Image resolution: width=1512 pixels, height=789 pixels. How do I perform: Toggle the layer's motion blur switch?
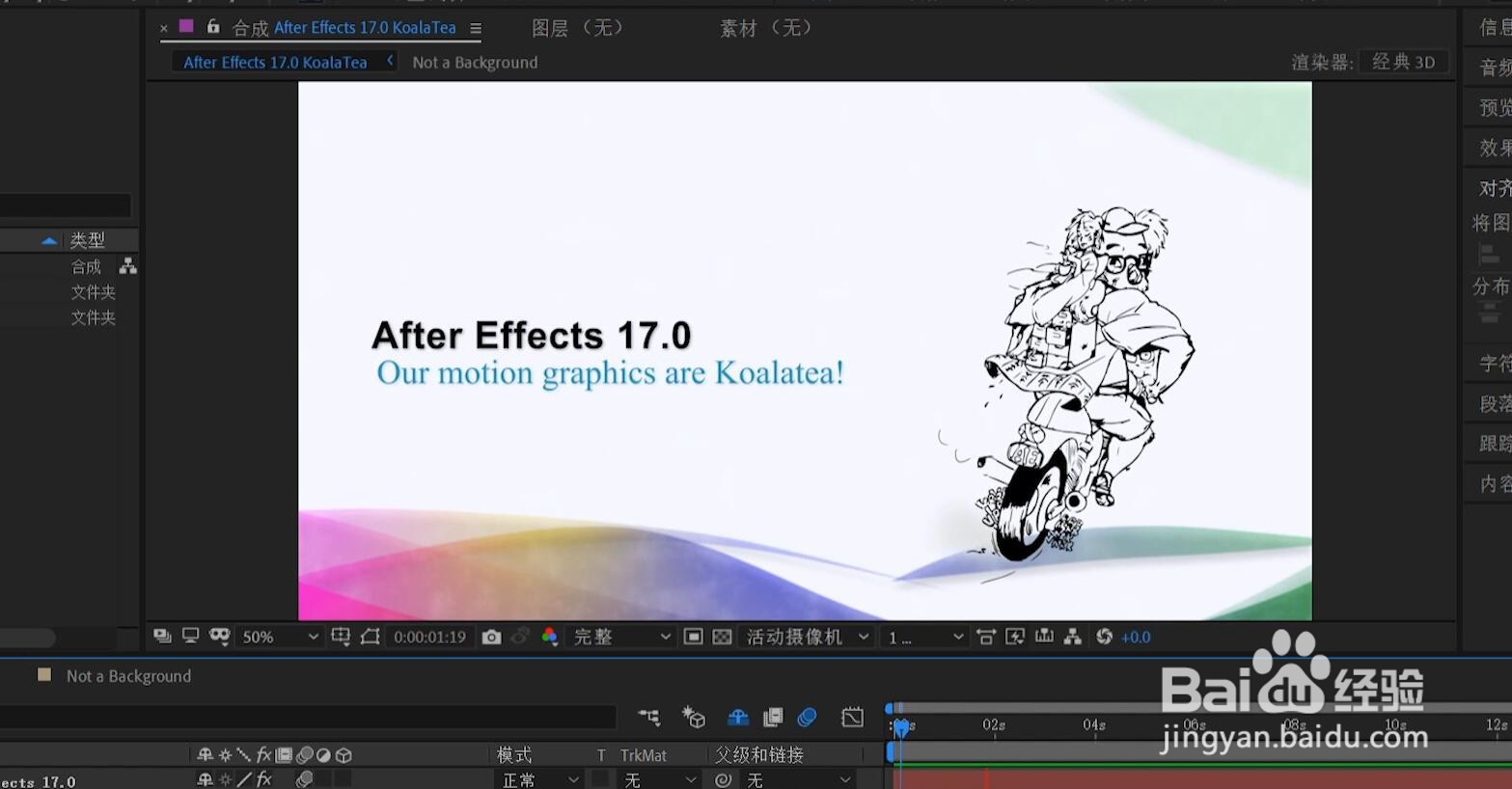pos(305,779)
